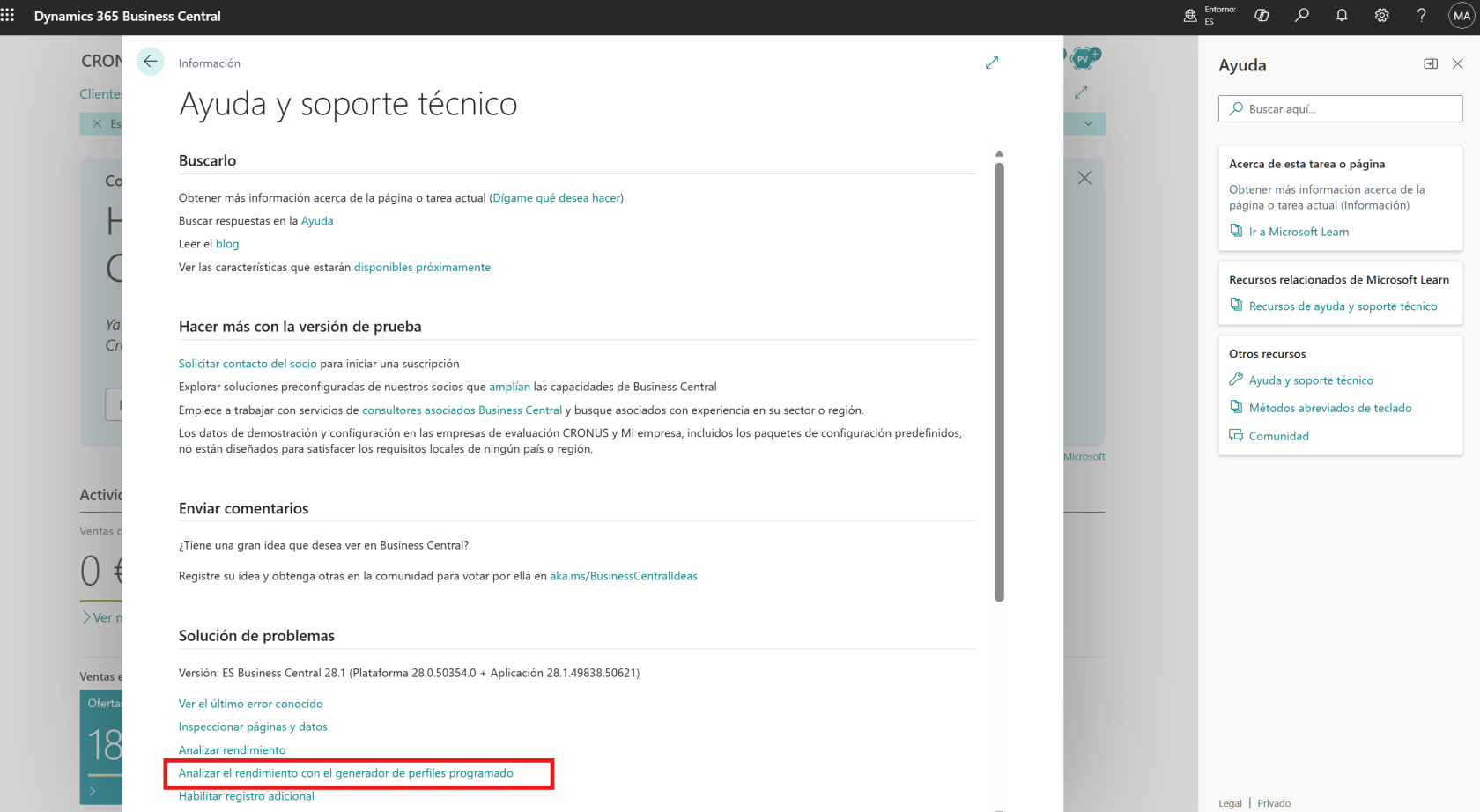Click the question mark help icon
1480x812 pixels.
tap(1421, 16)
